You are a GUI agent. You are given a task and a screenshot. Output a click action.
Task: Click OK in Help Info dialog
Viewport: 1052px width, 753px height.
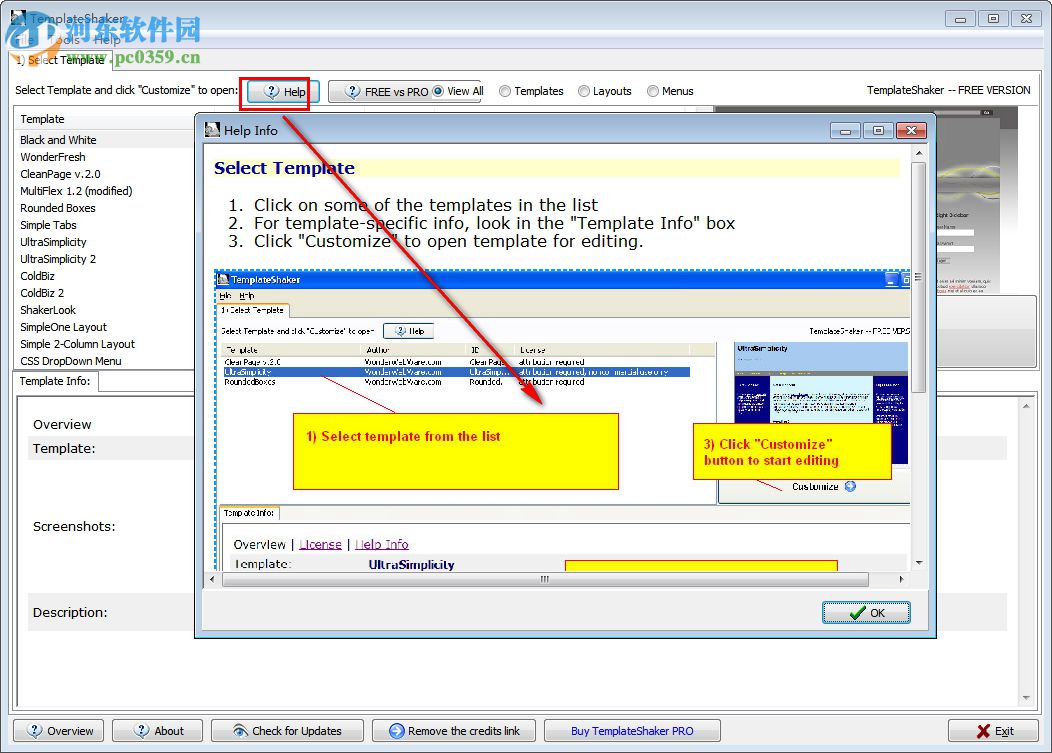(866, 613)
